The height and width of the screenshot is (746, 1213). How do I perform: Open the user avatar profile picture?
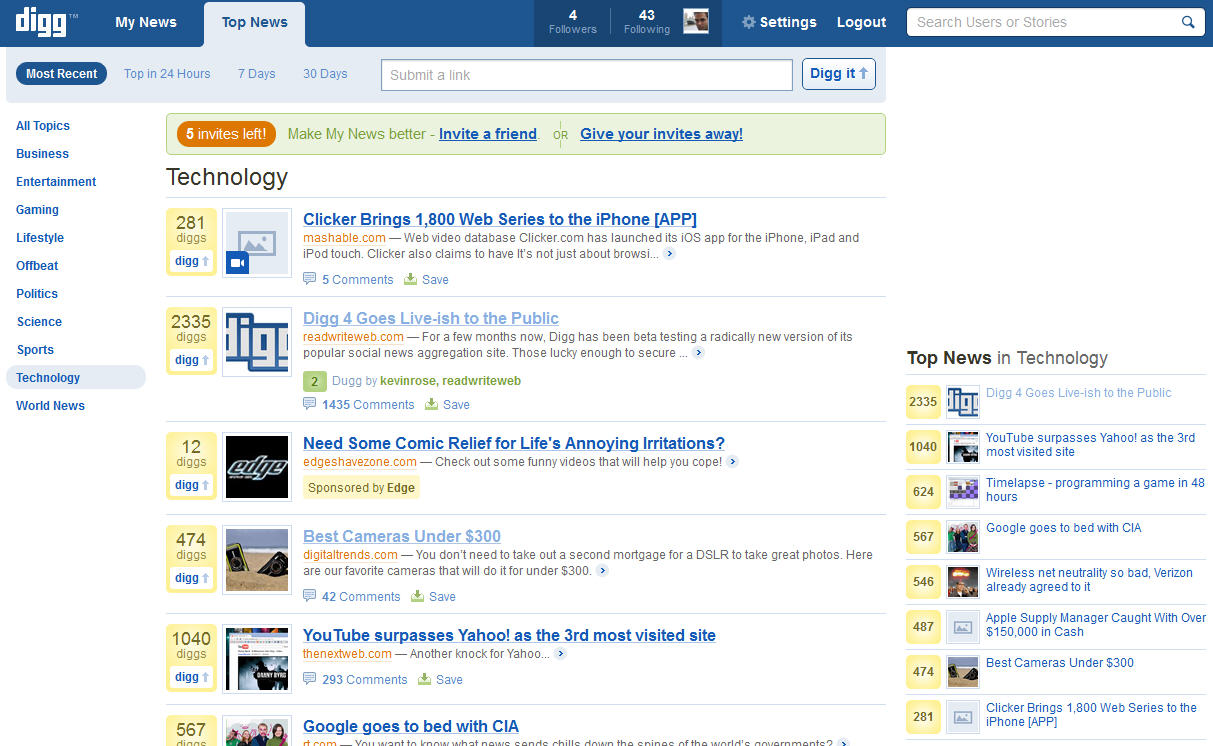click(x=696, y=21)
